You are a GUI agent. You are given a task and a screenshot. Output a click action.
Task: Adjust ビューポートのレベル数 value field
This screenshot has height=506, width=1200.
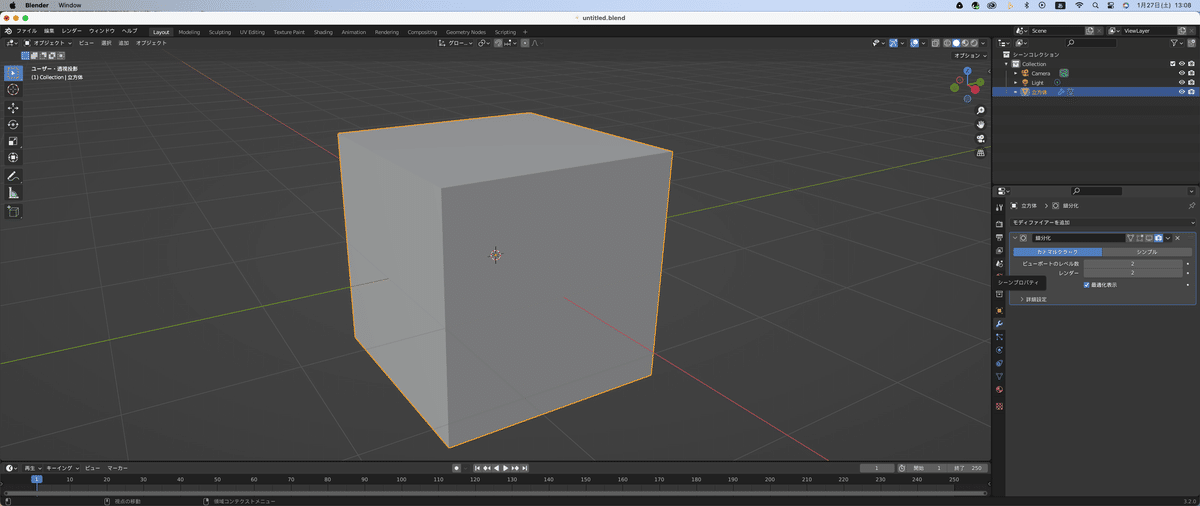tap(1133, 263)
